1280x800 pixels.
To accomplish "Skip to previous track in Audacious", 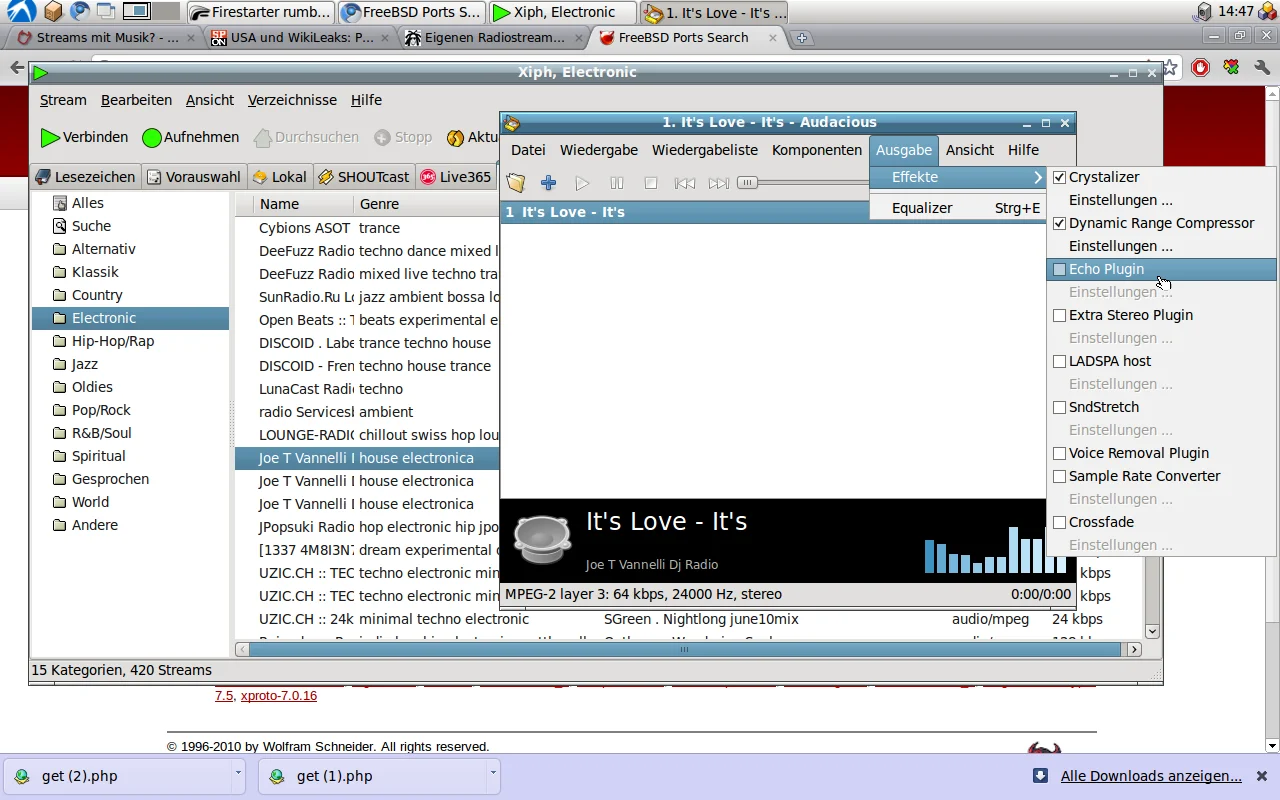I will tap(685, 183).
